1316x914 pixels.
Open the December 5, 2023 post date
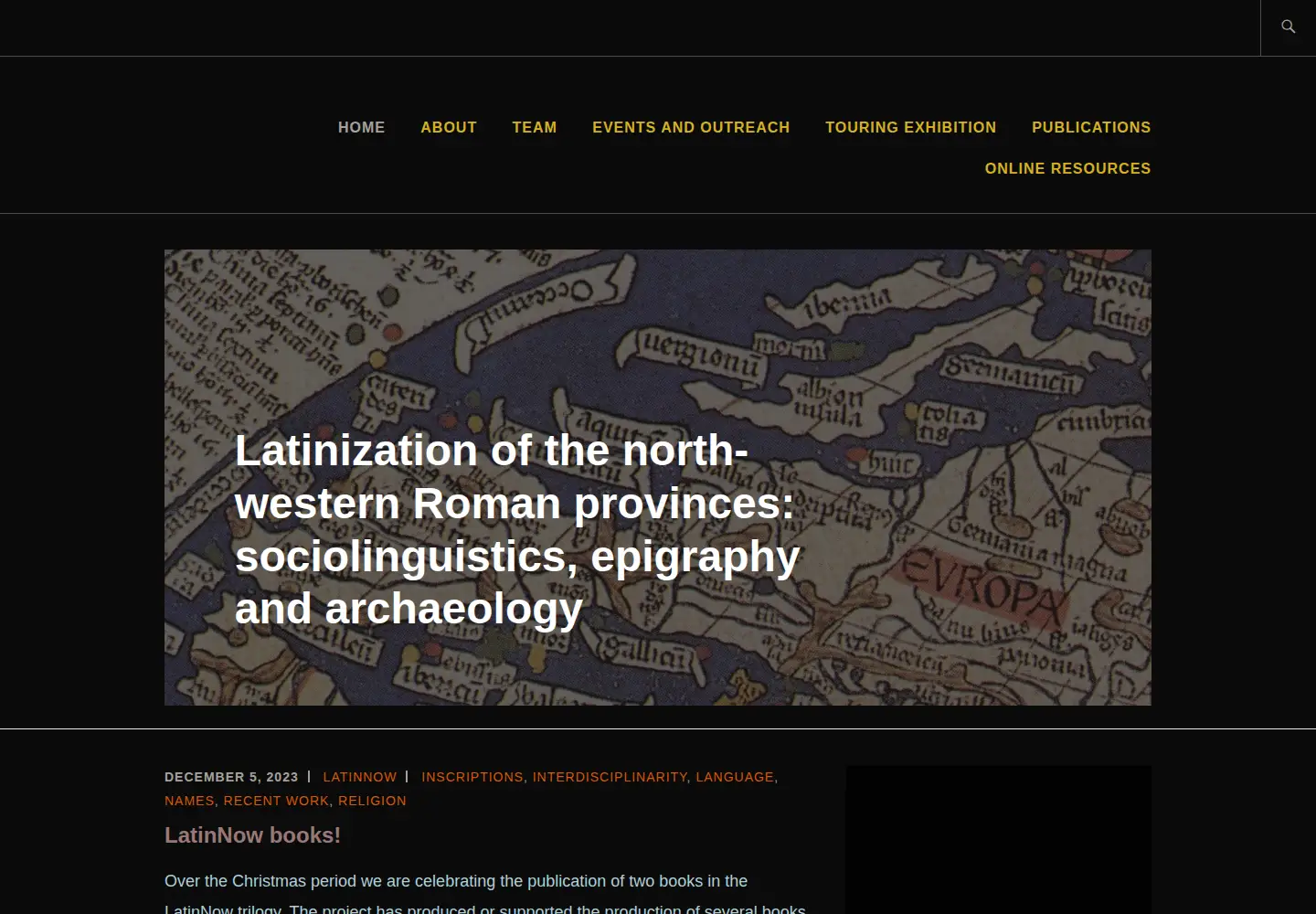[x=231, y=777]
